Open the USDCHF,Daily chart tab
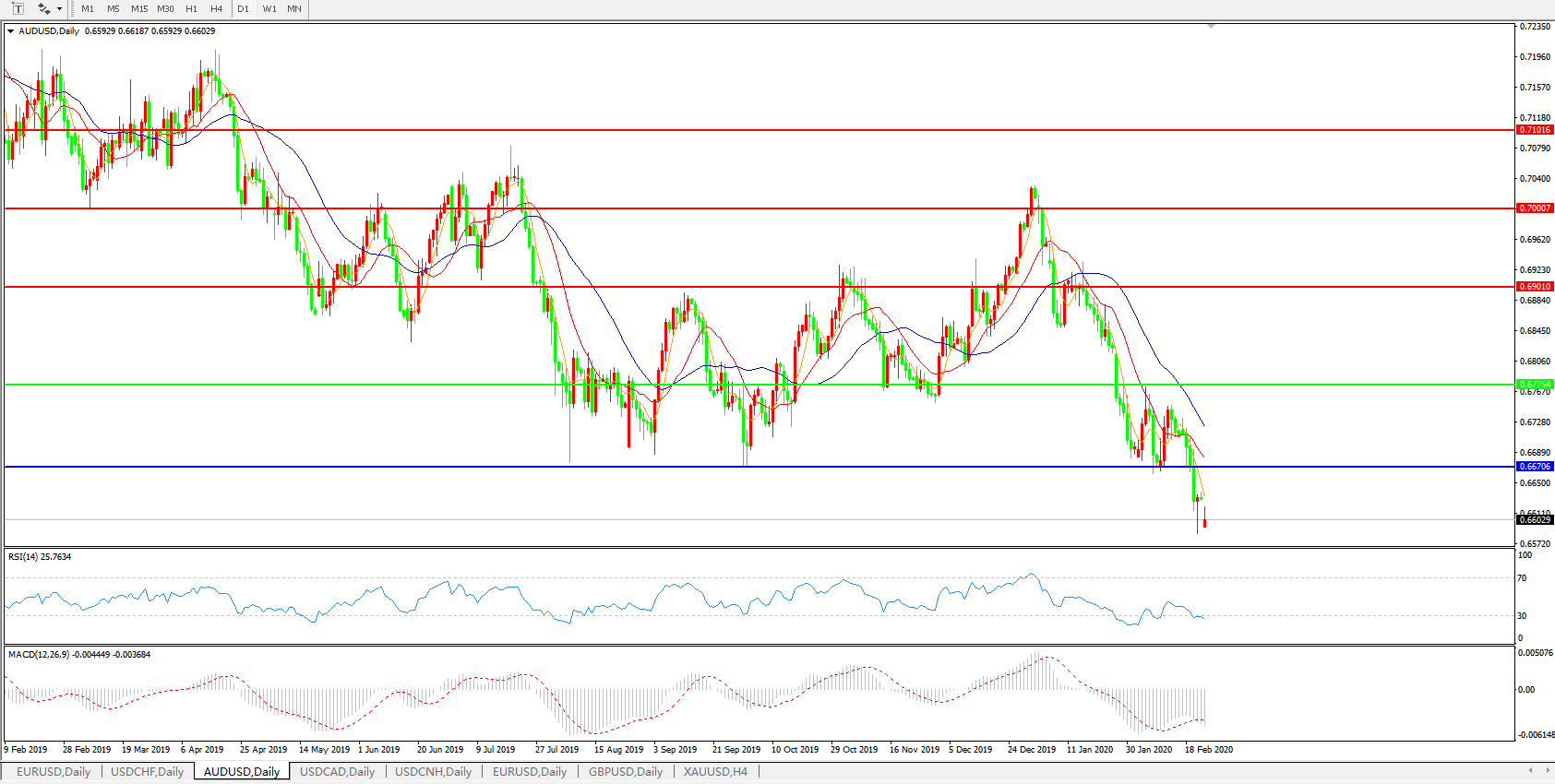 [147, 771]
